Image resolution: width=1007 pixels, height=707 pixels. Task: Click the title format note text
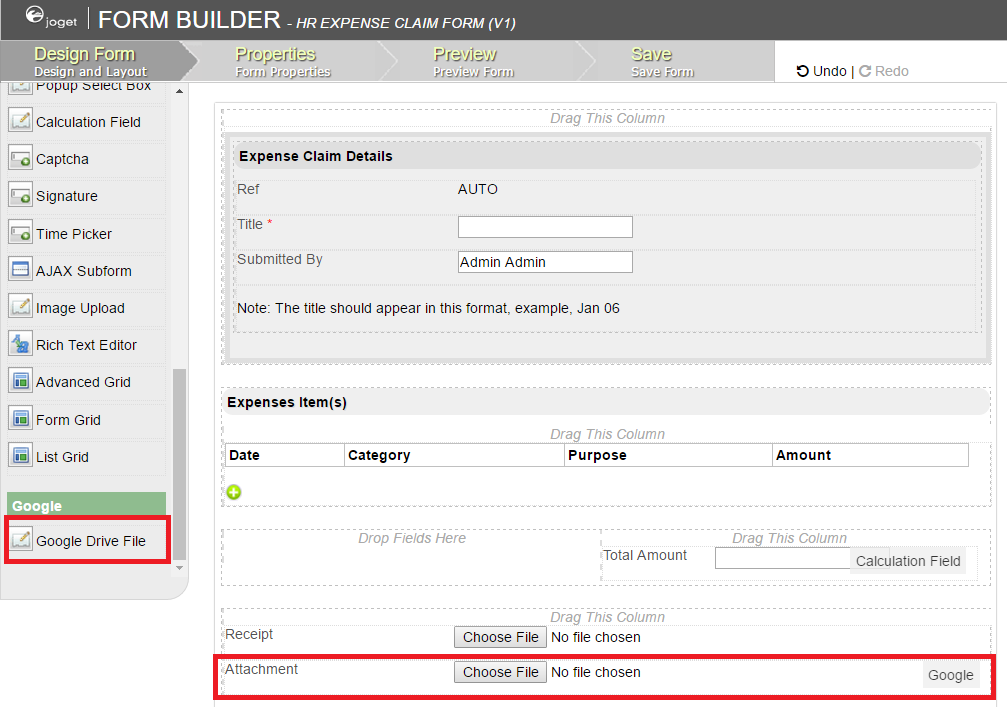(x=428, y=308)
